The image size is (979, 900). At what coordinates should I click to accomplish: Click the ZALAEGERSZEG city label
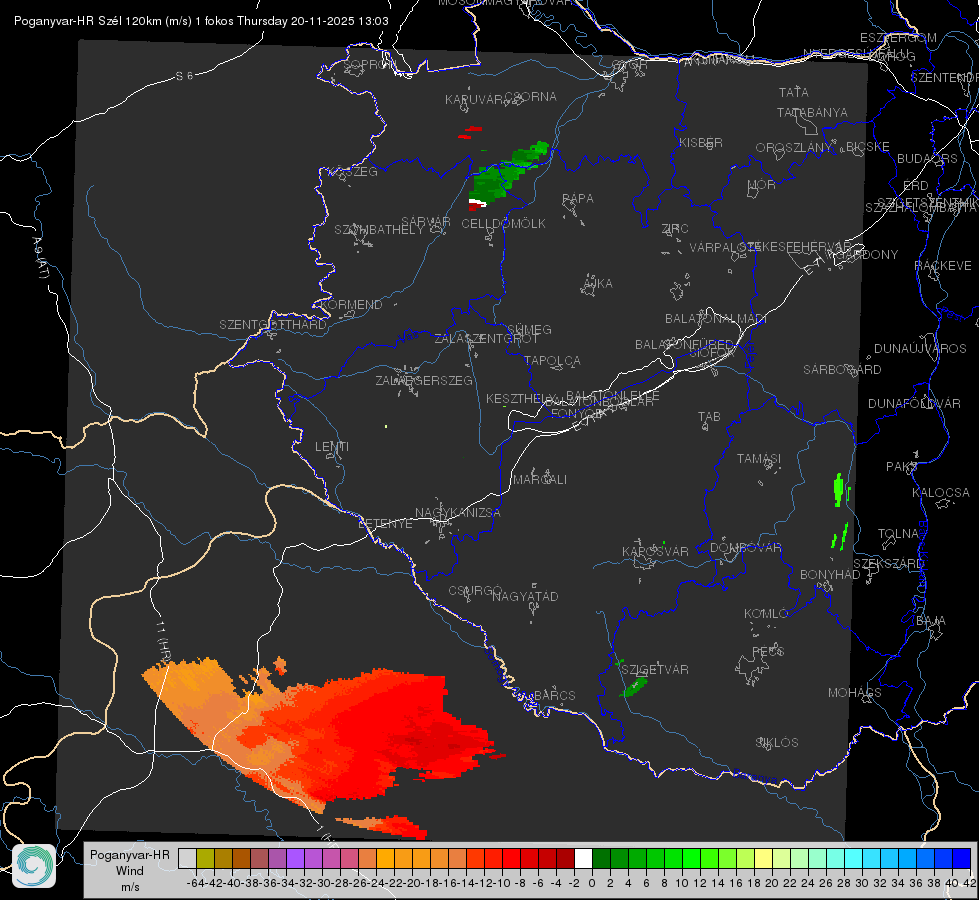(424, 380)
